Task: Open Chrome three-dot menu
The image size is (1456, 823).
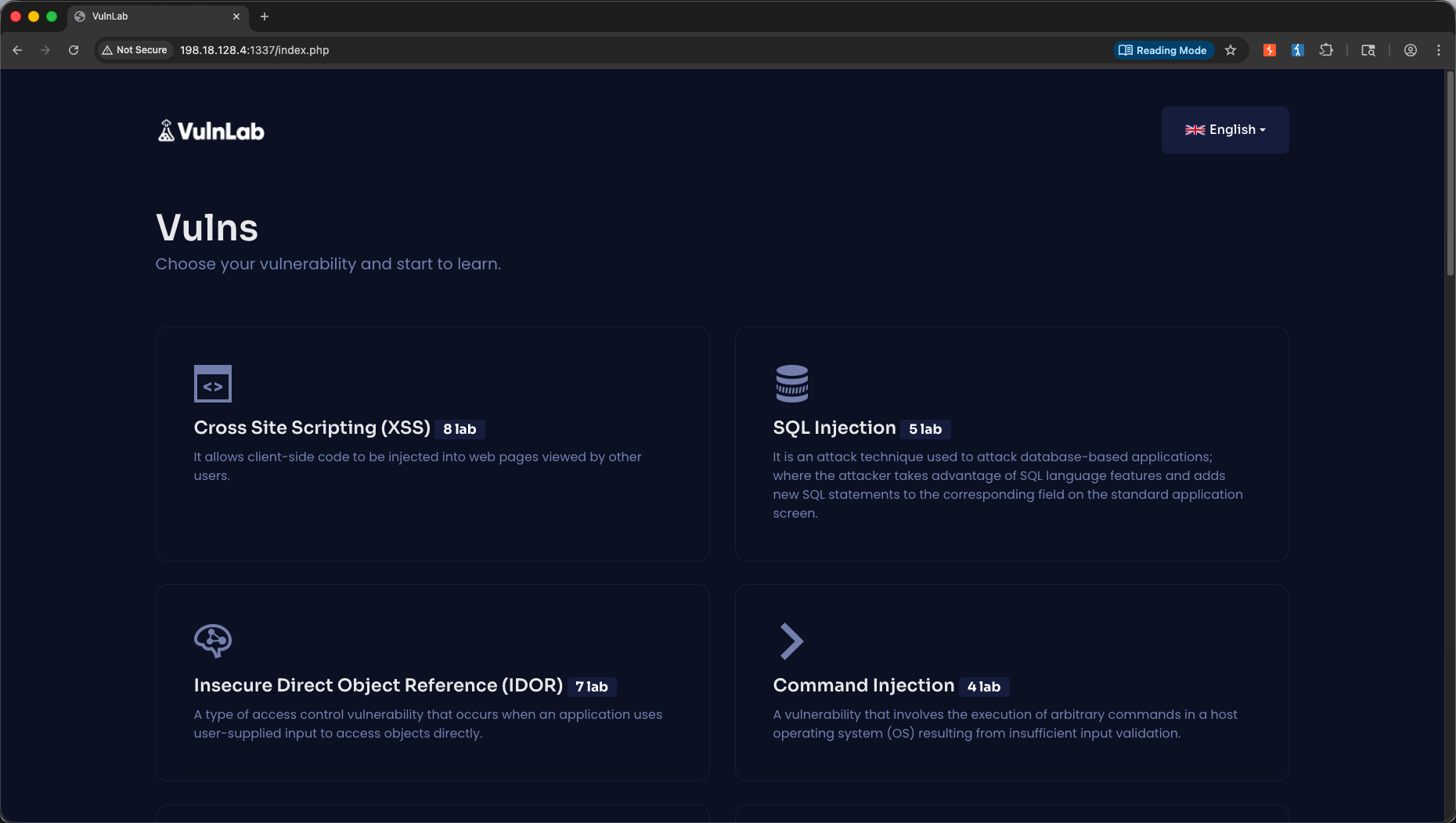Action: pyautogui.click(x=1439, y=50)
